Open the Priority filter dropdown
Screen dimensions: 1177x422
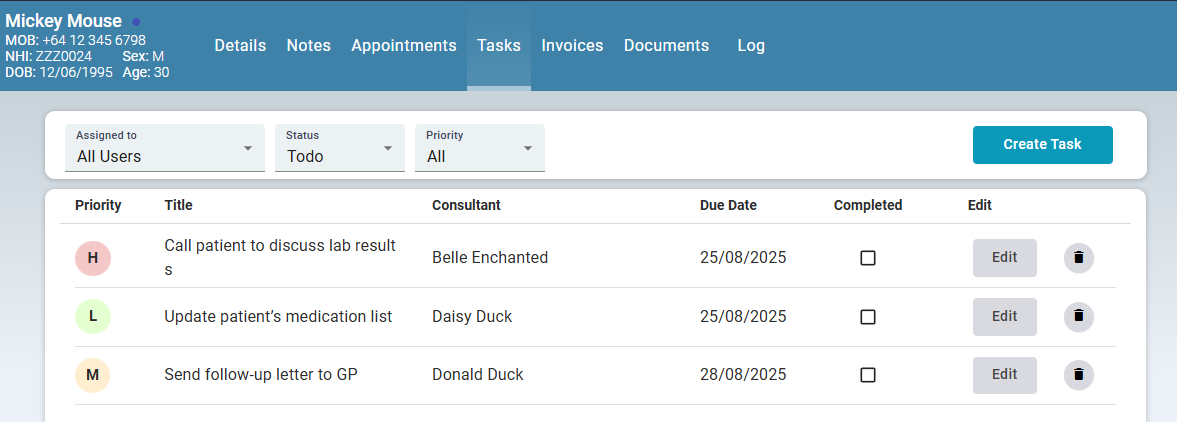click(480, 148)
